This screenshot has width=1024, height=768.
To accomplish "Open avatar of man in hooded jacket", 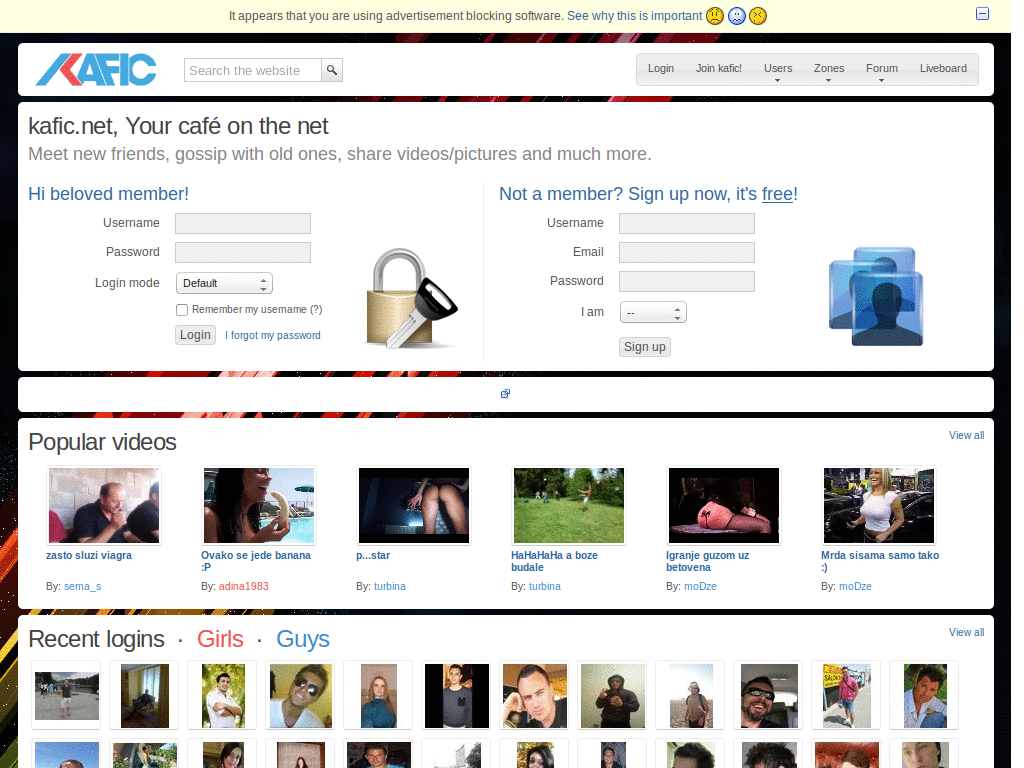I will tap(613, 696).
